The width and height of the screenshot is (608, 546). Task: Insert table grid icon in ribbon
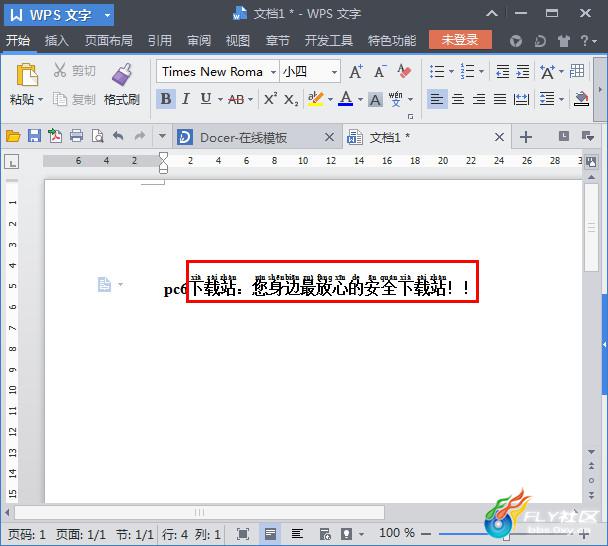coord(577,71)
